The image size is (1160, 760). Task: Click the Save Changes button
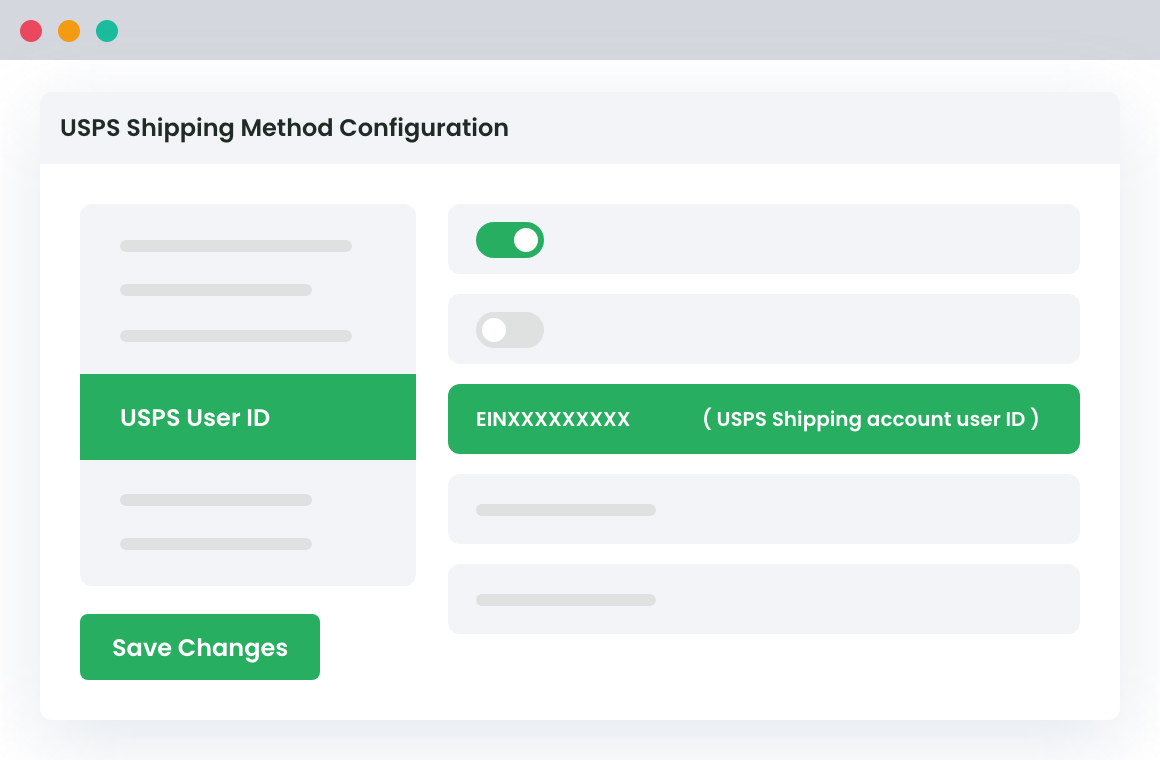pyautogui.click(x=199, y=647)
